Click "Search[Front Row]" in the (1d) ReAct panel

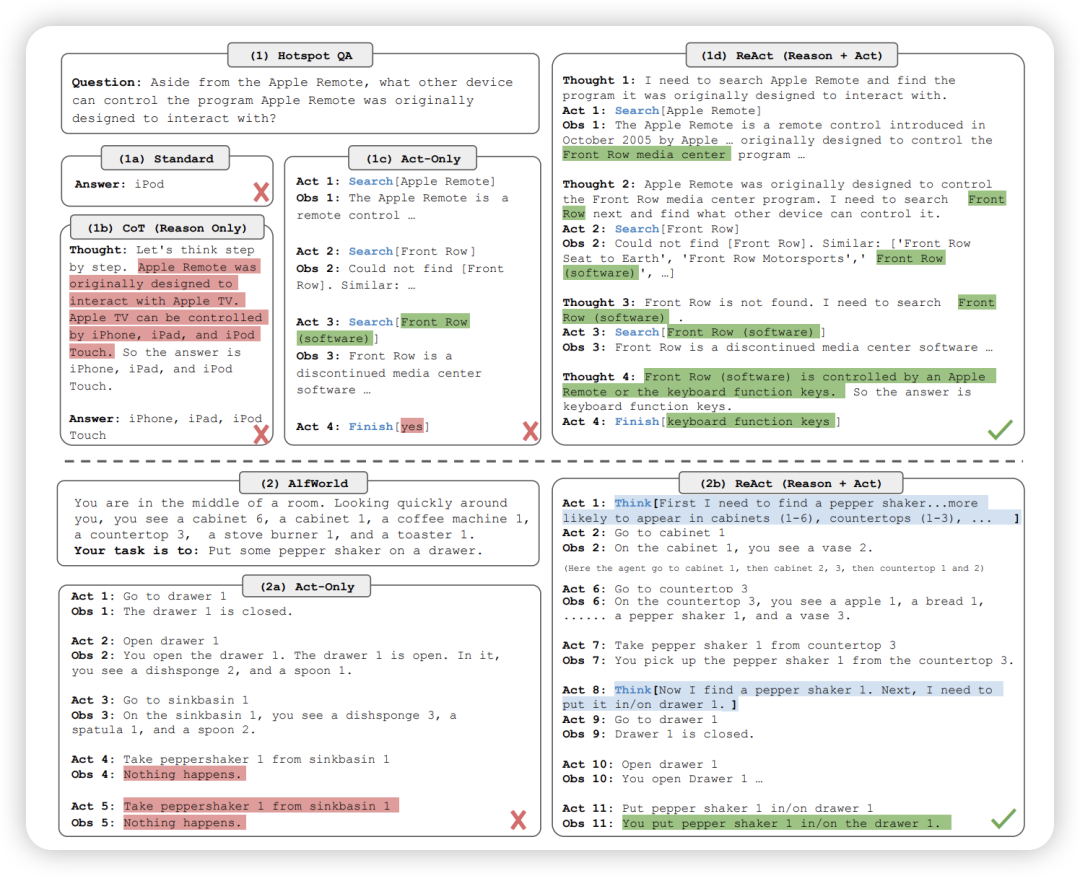click(677, 229)
